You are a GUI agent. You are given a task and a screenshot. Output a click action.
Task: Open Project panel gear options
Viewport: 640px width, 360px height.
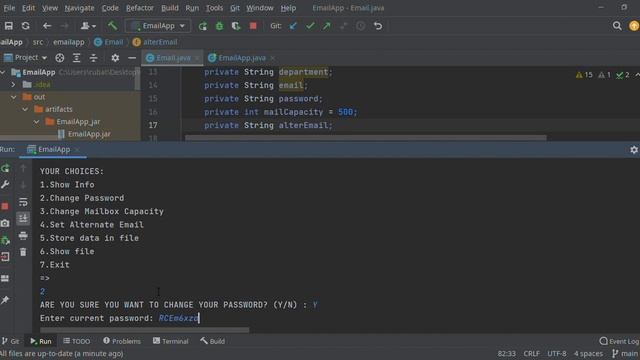pyautogui.click(x=115, y=58)
